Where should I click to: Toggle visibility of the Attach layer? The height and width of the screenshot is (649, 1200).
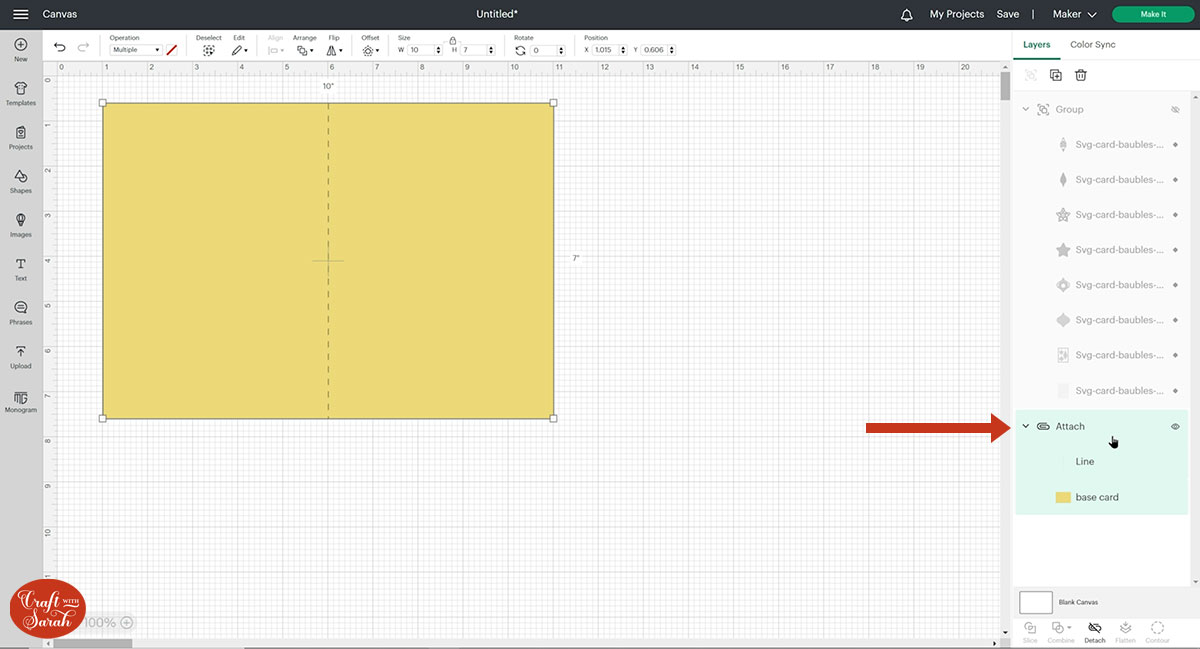pyautogui.click(x=1175, y=427)
